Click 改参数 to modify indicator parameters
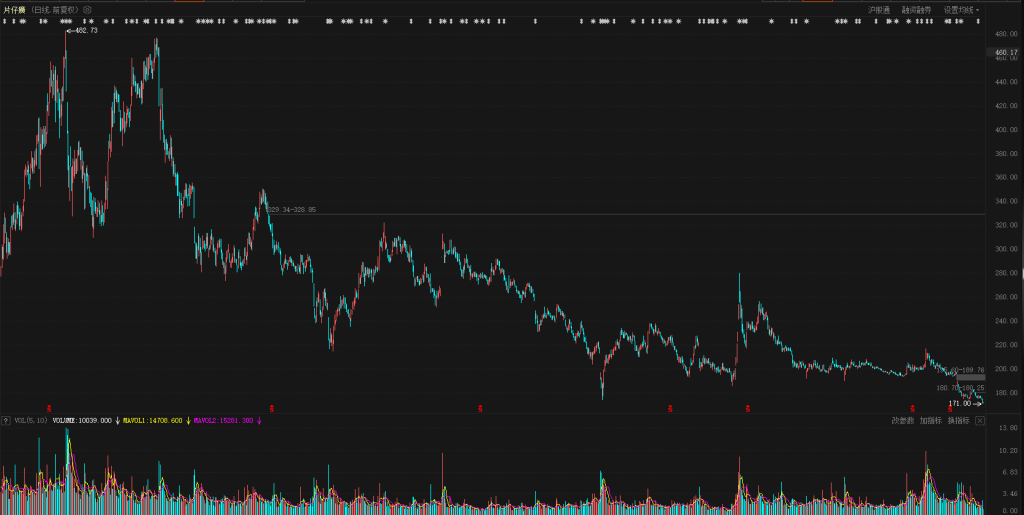The height and width of the screenshot is (515, 1024). coord(903,421)
